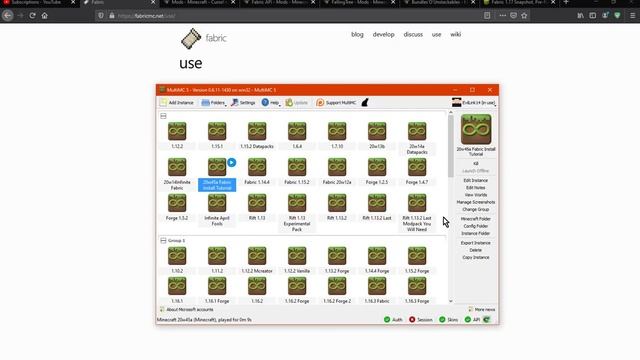Select the 1.15.2 Forge instance
Screen dimensions: 640x360
417,260
